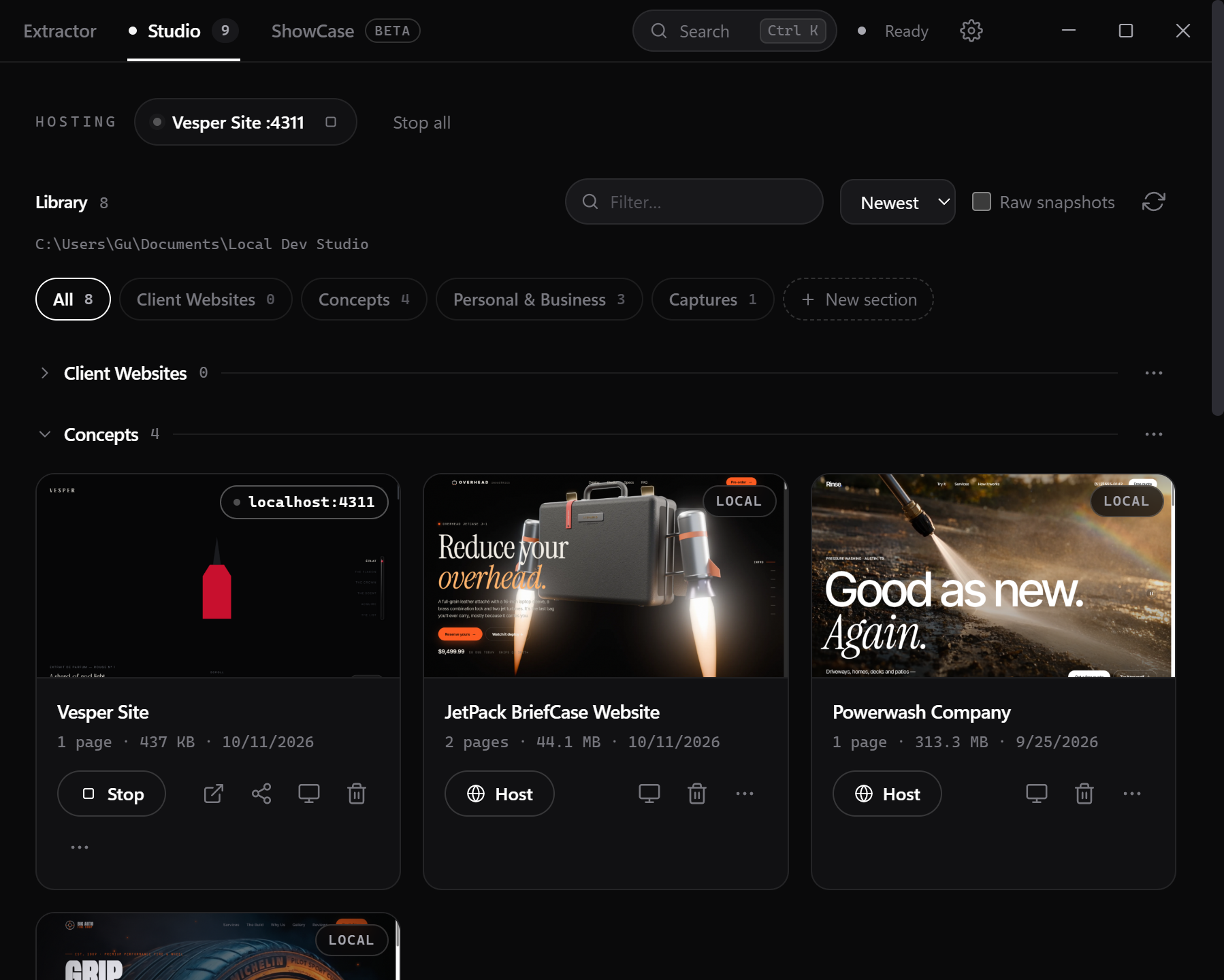Open Client Websites section options menu
The width and height of the screenshot is (1224, 980).
pyautogui.click(x=1154, y=373)
